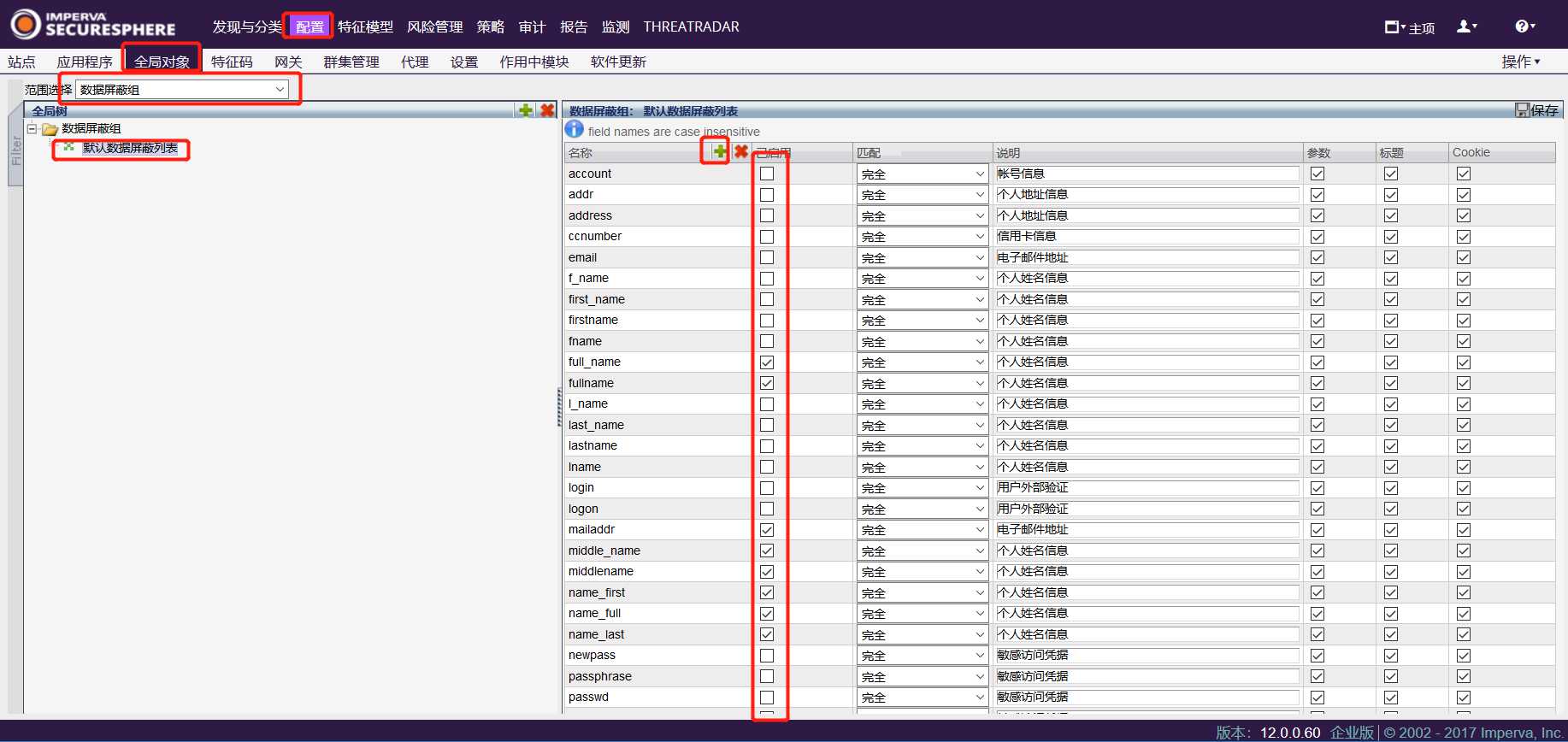Open the 配置 main menu
1568x742 pixels.
click(x=309, y=26)
